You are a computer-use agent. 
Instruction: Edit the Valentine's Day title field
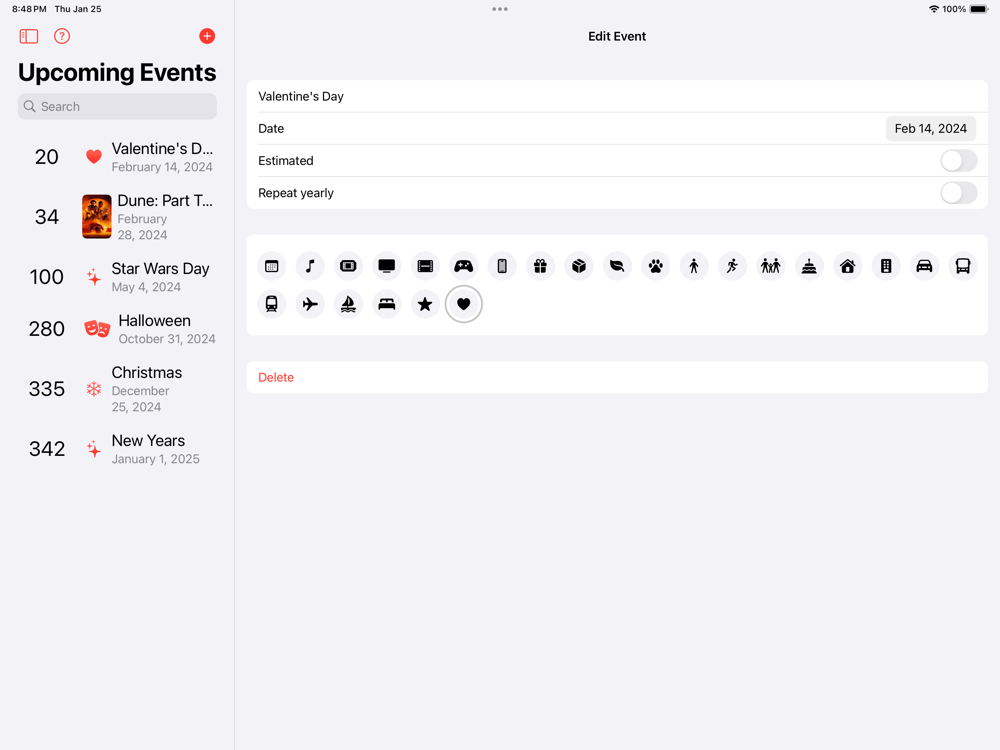tap(617, 96)
